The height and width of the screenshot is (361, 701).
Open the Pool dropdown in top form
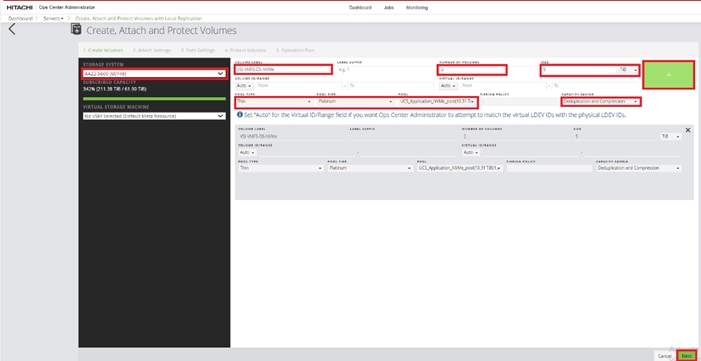click(x=437, y=102)
